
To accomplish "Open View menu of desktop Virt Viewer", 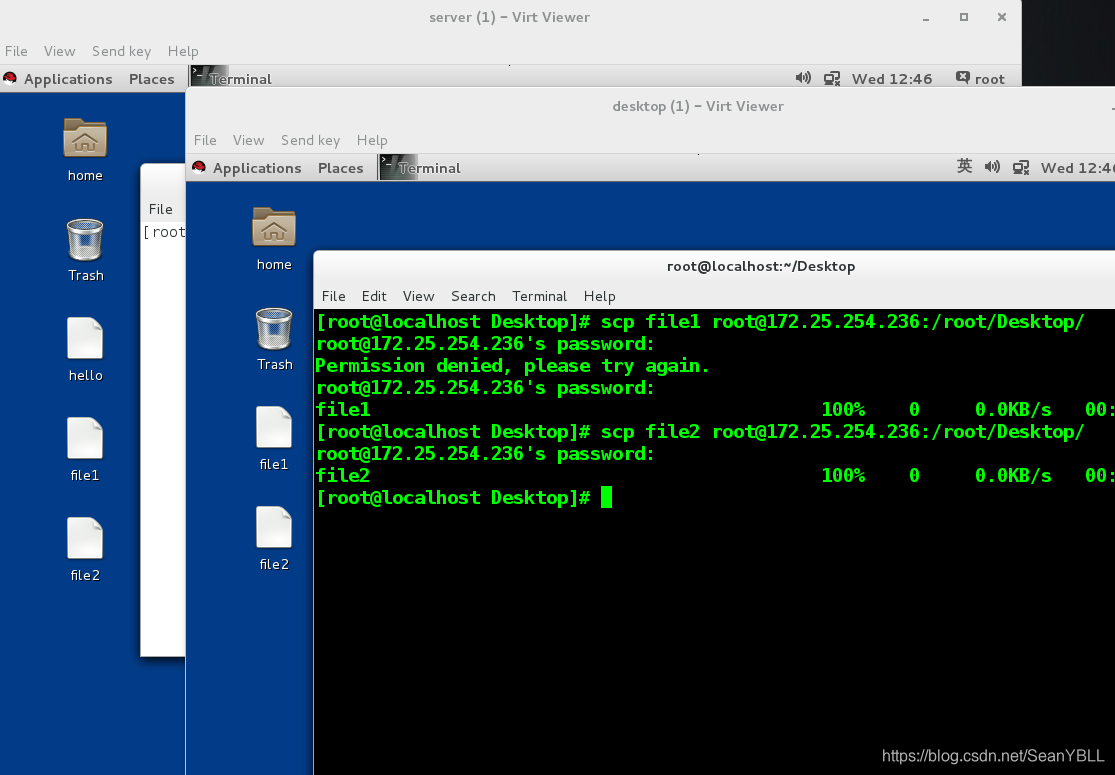I will click(x=248, y=140).
